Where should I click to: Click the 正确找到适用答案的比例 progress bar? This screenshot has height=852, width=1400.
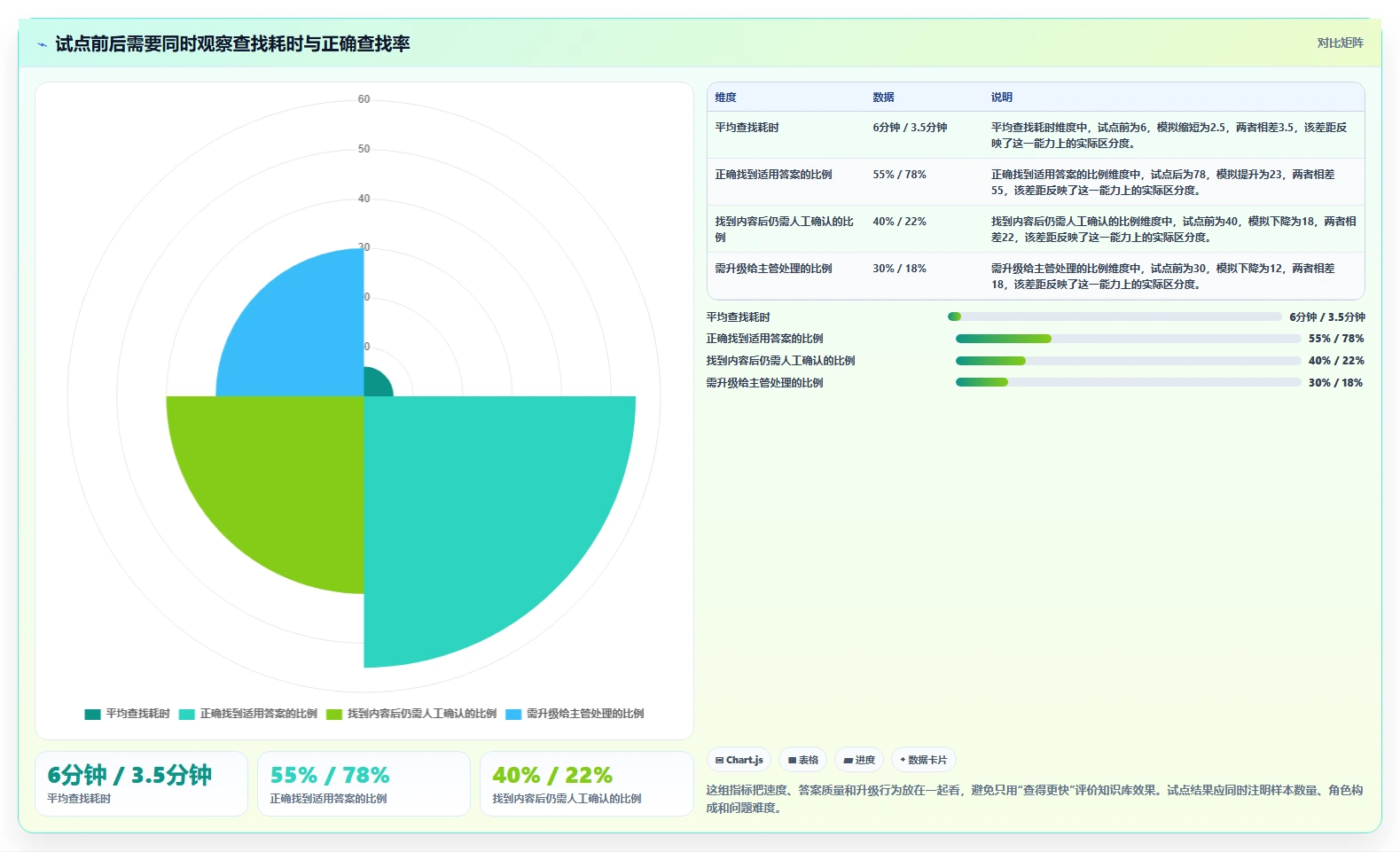(1128, 339)
